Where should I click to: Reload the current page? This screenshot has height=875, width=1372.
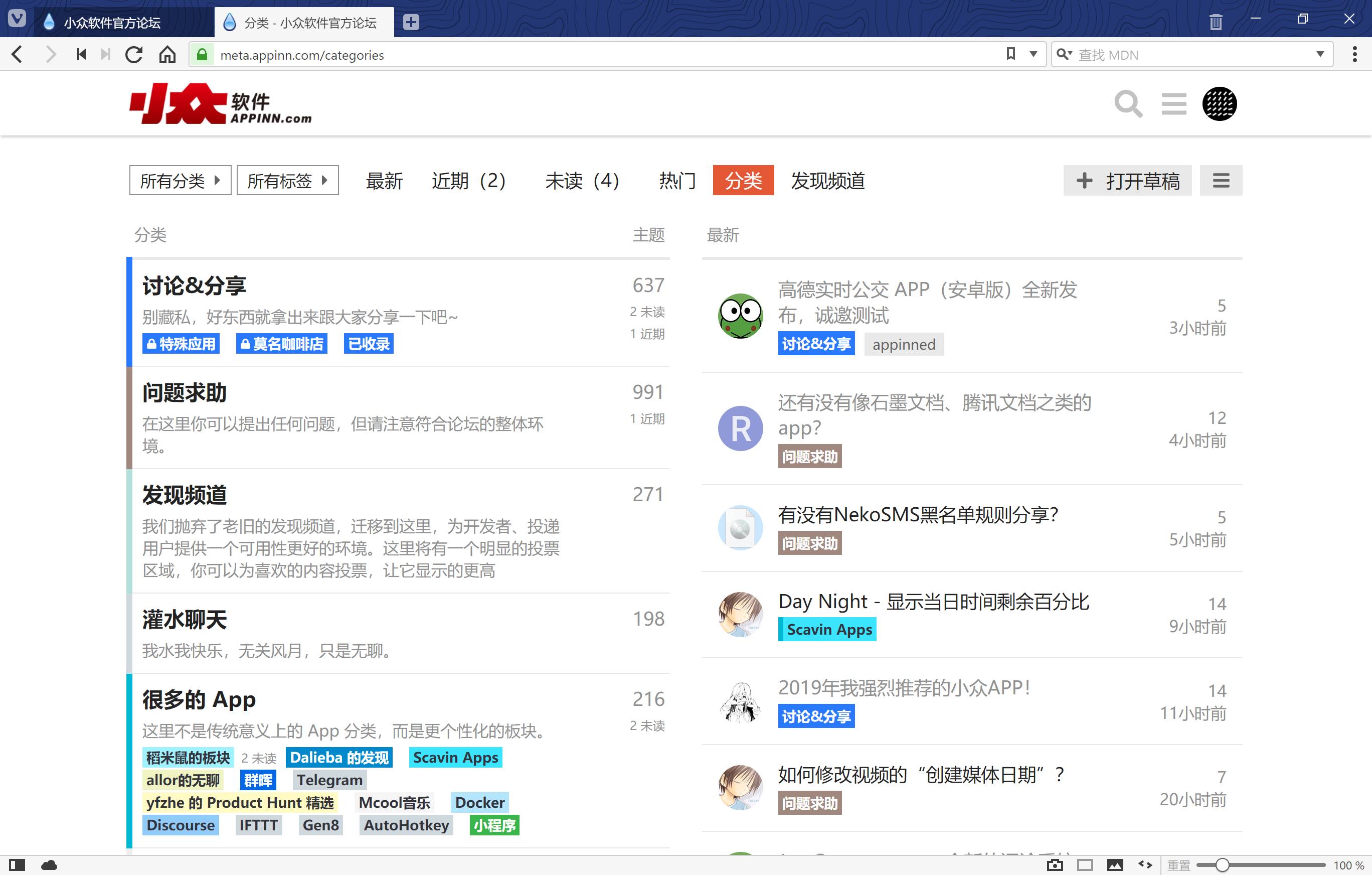(x=134, y=55)
